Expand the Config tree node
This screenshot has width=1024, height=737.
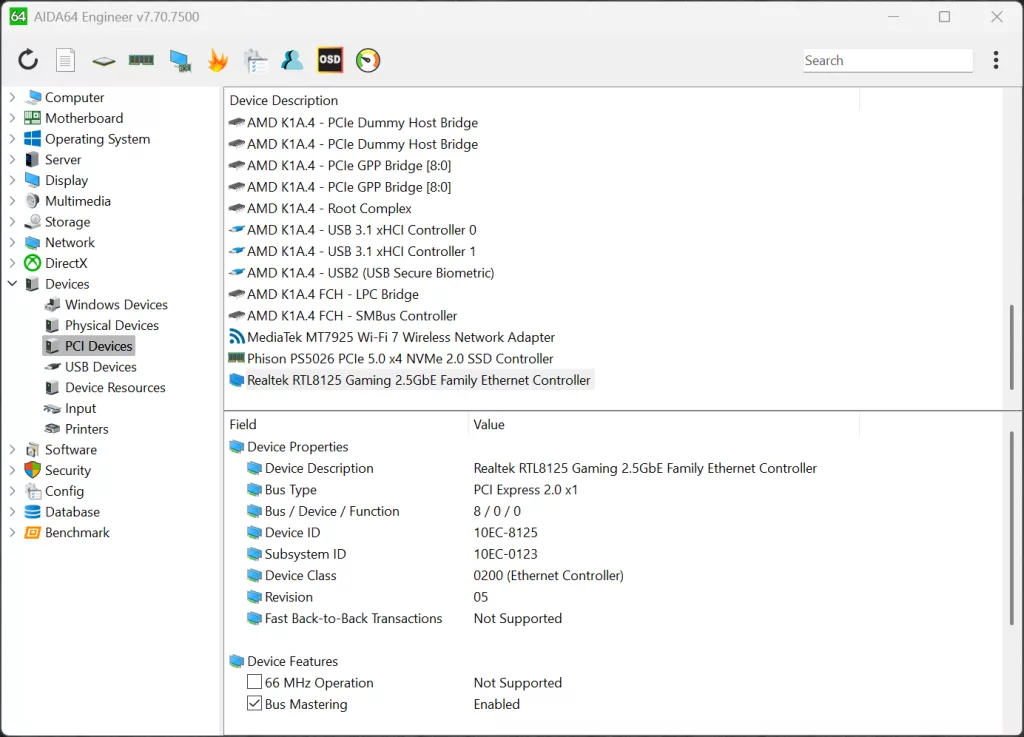click(x=12, y=491)
